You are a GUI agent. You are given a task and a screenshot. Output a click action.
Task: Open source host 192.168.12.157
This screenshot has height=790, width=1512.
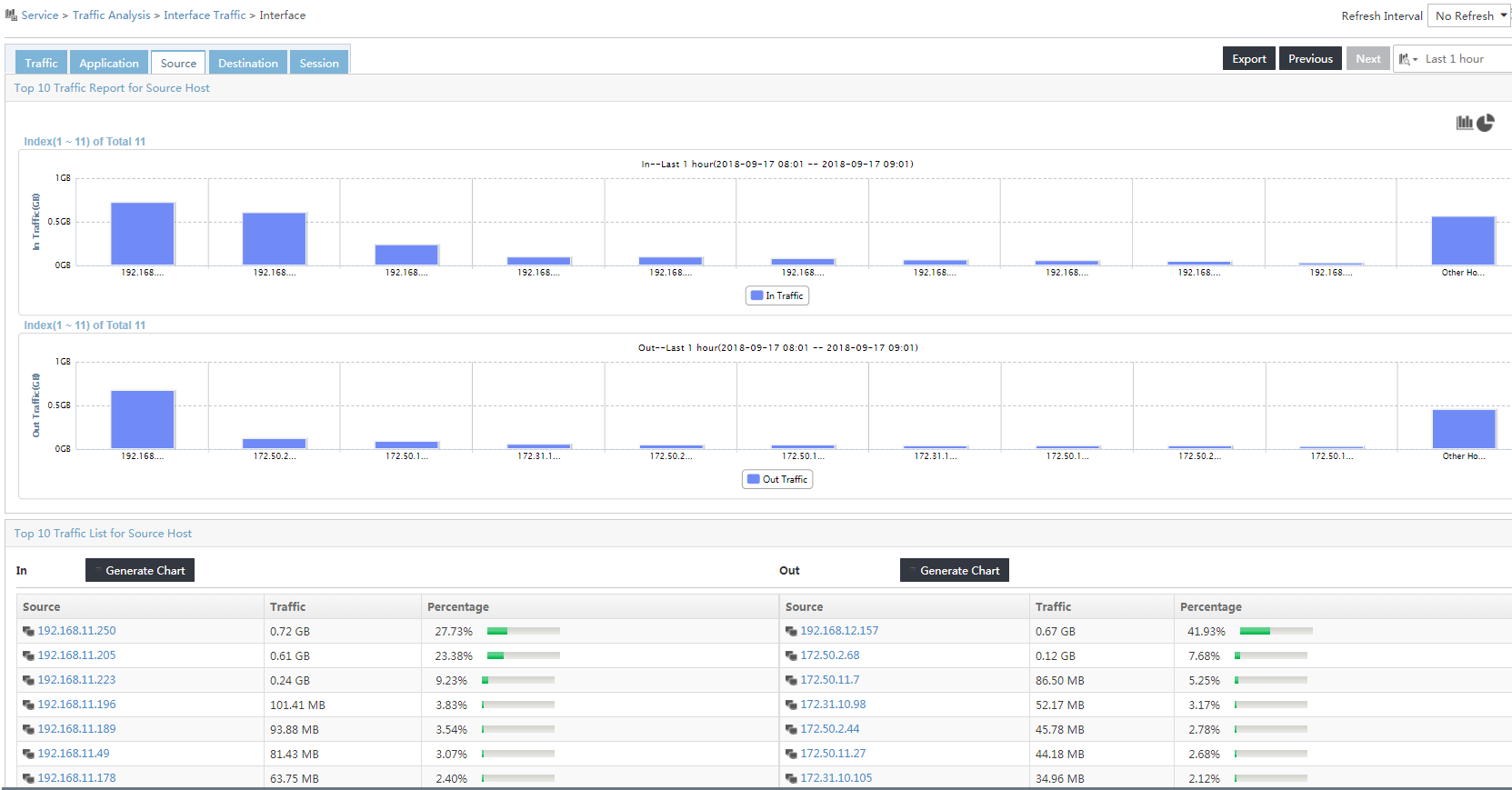(839, 631)
